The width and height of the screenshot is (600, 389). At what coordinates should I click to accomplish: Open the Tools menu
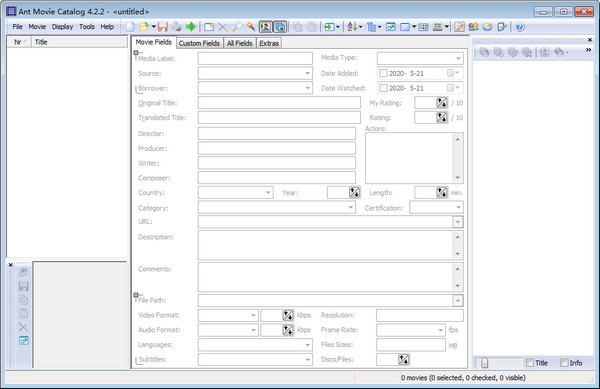pyautogui.click(x=87, y=27)
